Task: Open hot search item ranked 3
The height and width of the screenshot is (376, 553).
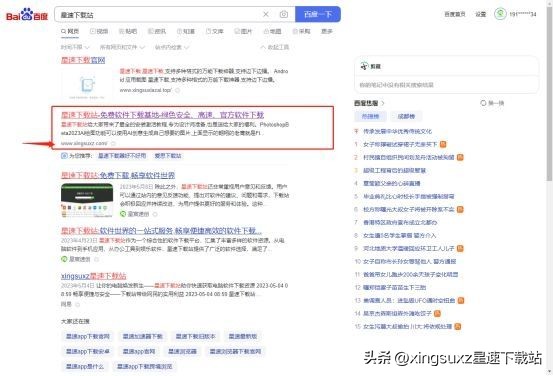Action: coord(394,170)
